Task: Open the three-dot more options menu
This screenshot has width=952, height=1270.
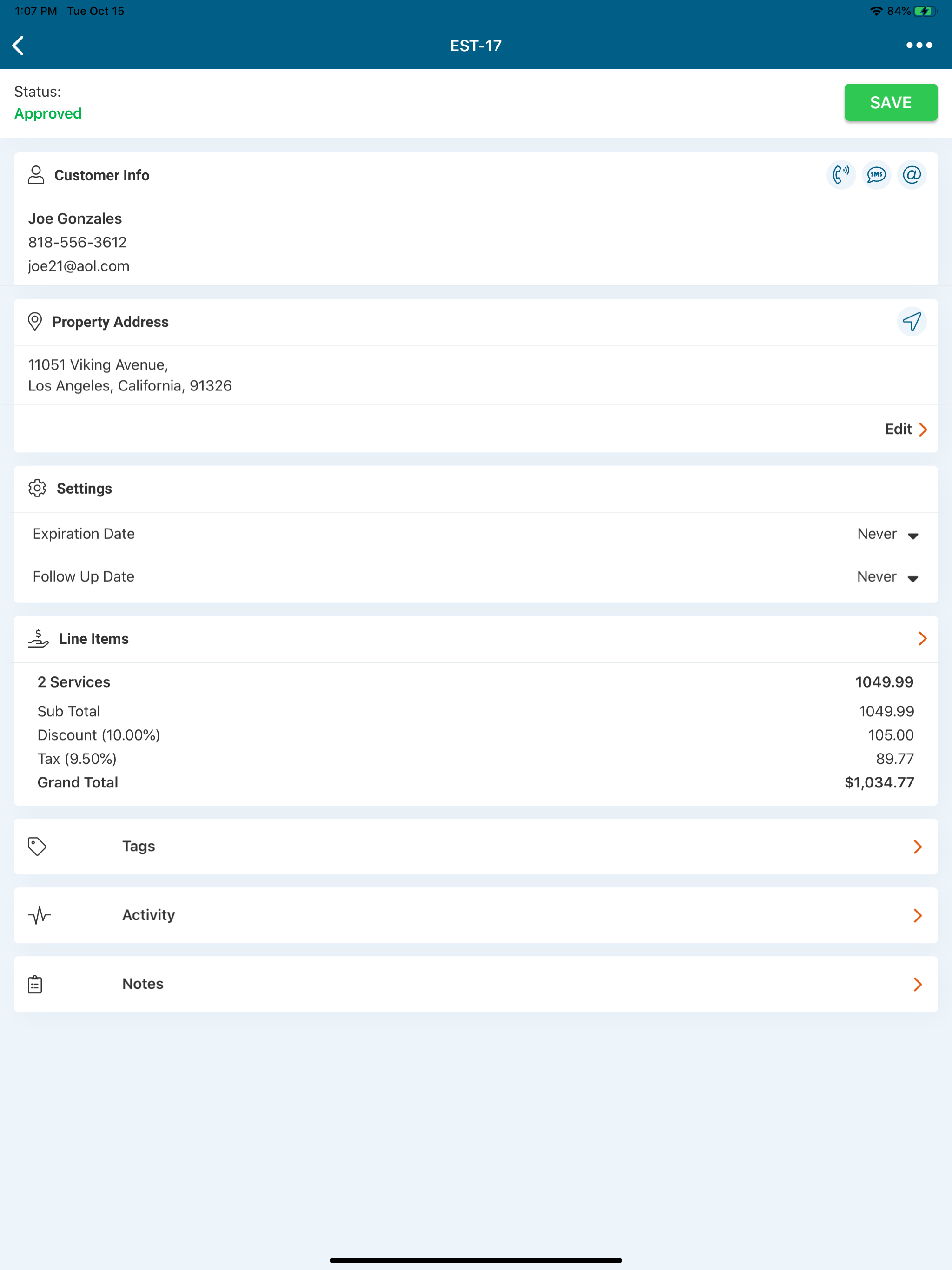Action: (x=919, y=46)
